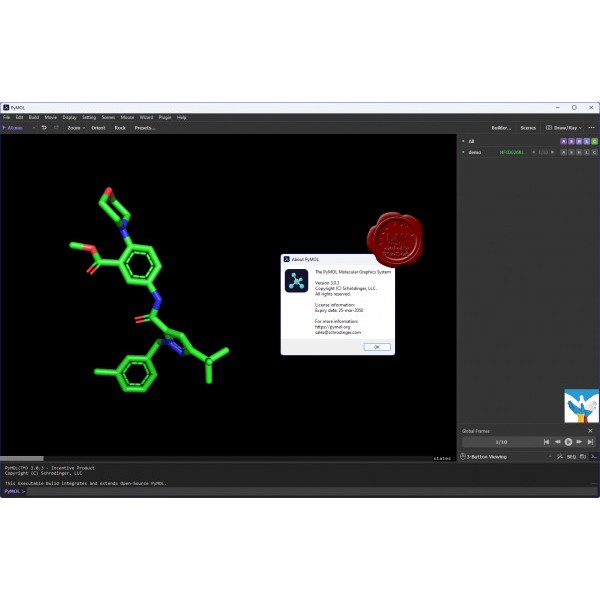Screen dimensions: 600x600
Task: Expand the Draw/Ray dropdown
Action: [x=566, y=128]
